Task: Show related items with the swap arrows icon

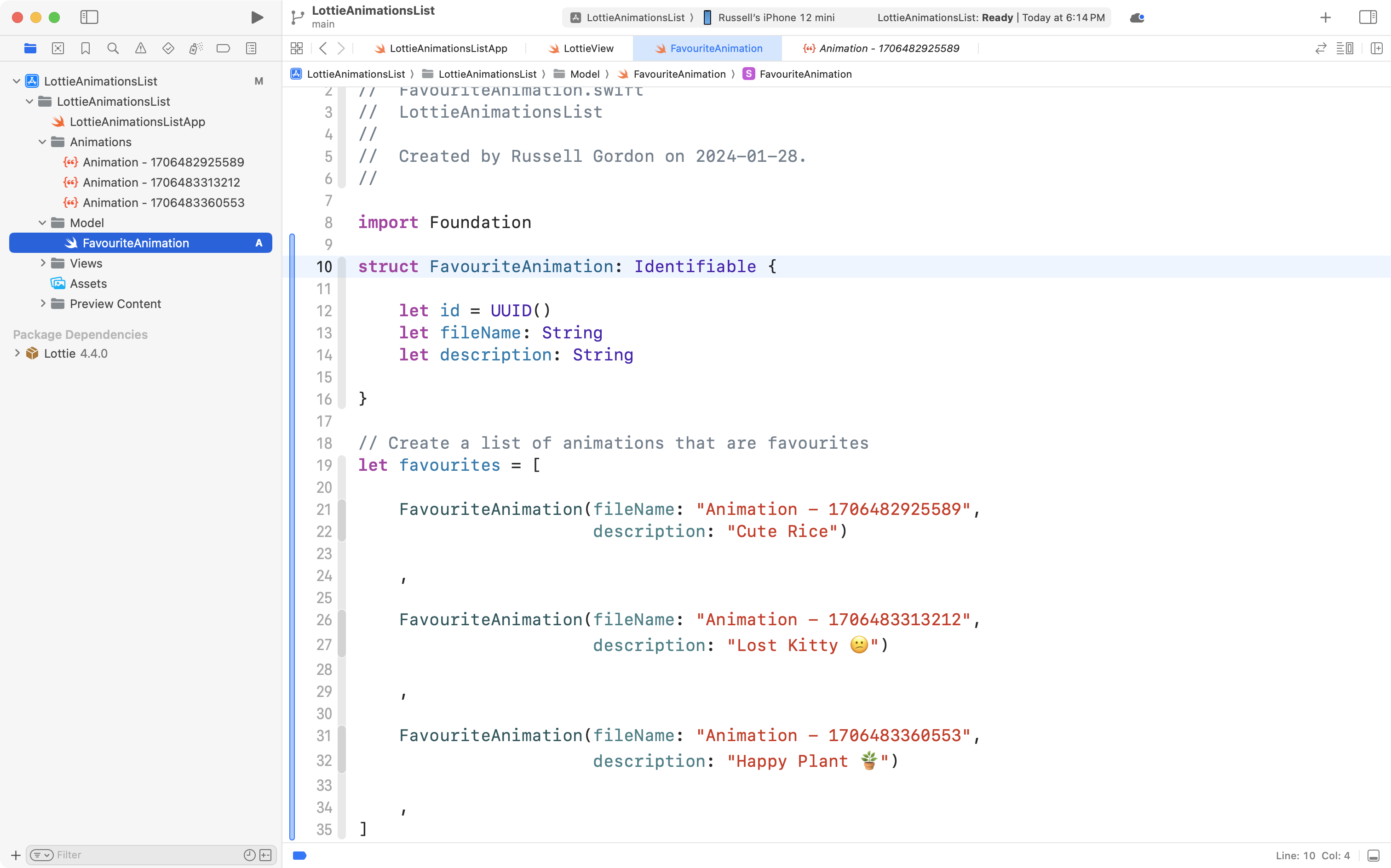Action: pyautogui.click(x=1321, y=48)
